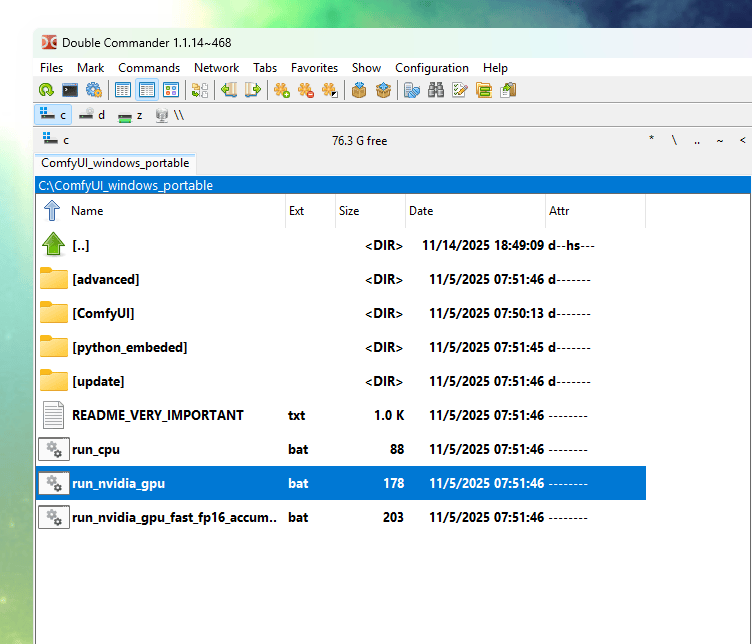752x644 pixels.
Task: Open the Favorites menu
Action: tap(314, 68)
